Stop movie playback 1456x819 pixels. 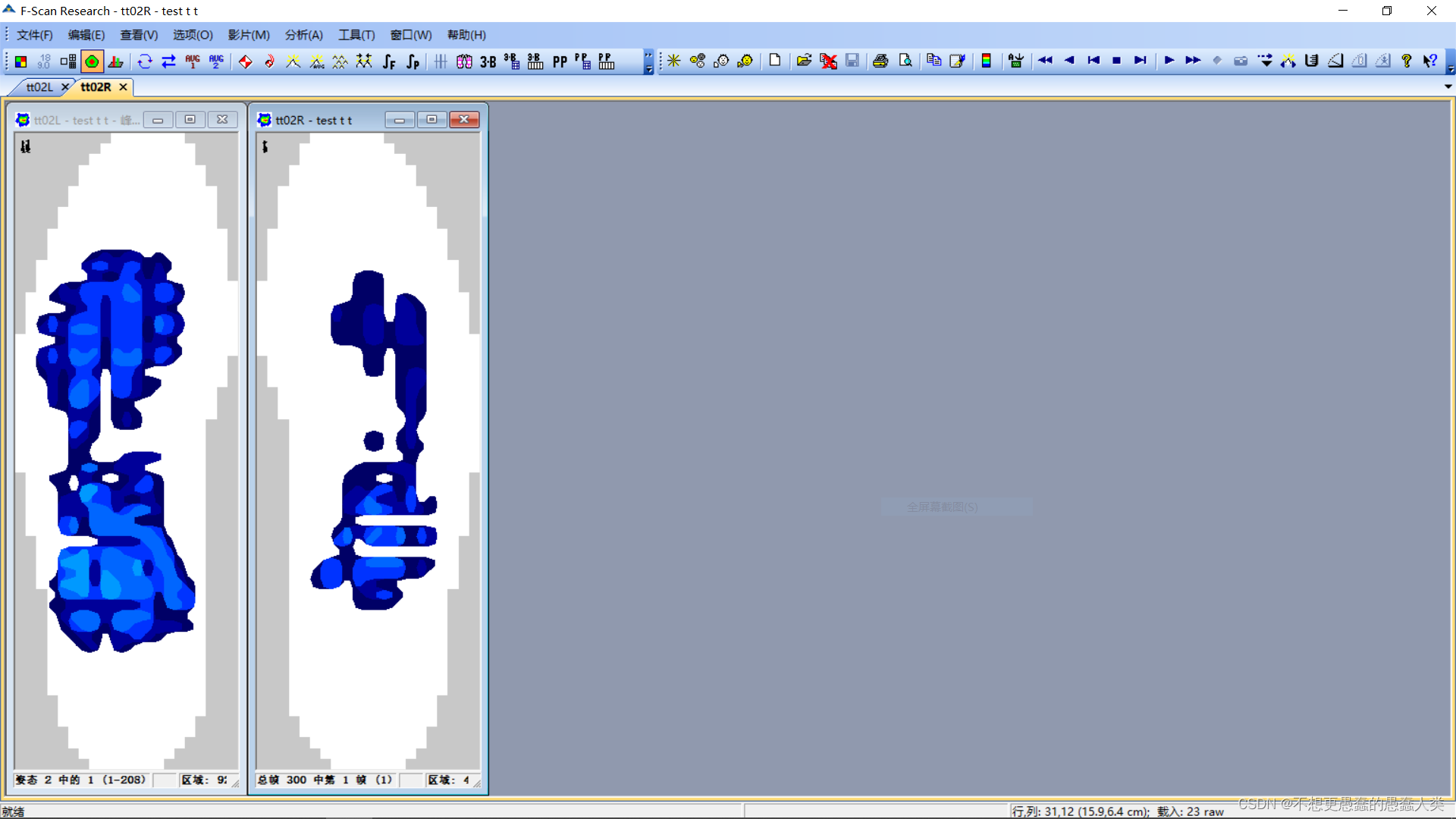1116,61
